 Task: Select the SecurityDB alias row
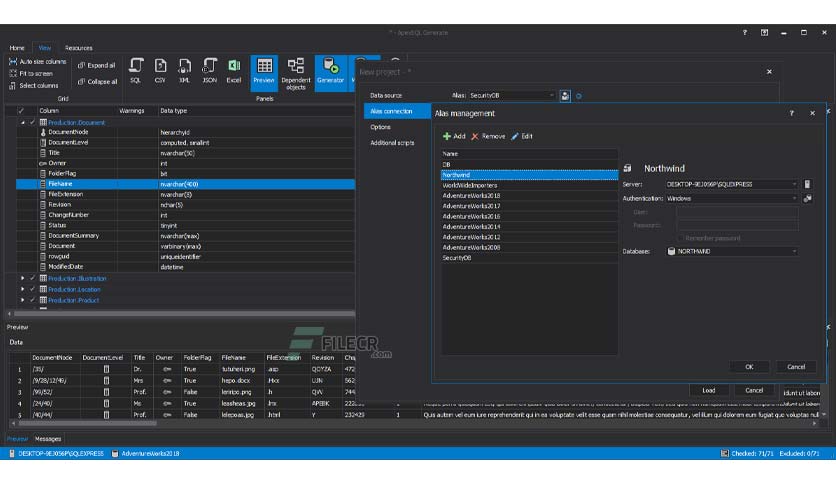pyautogui.click(x=529, y=258)
